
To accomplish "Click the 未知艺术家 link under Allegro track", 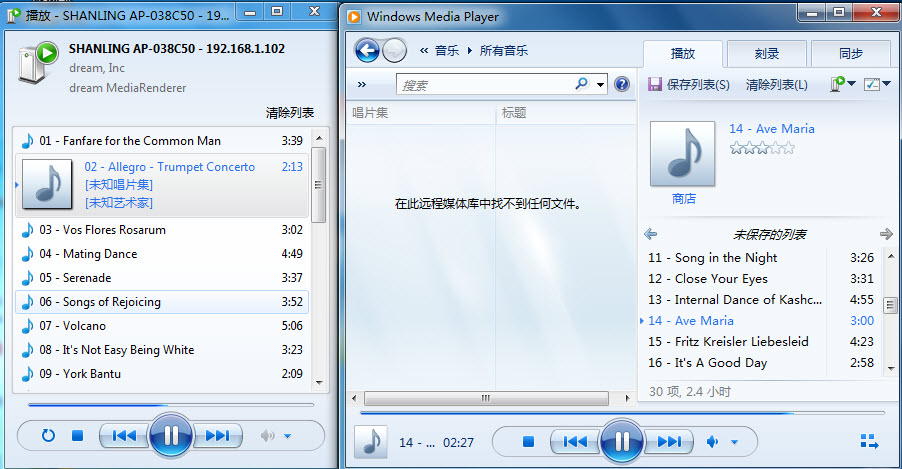I will point(119,203).
